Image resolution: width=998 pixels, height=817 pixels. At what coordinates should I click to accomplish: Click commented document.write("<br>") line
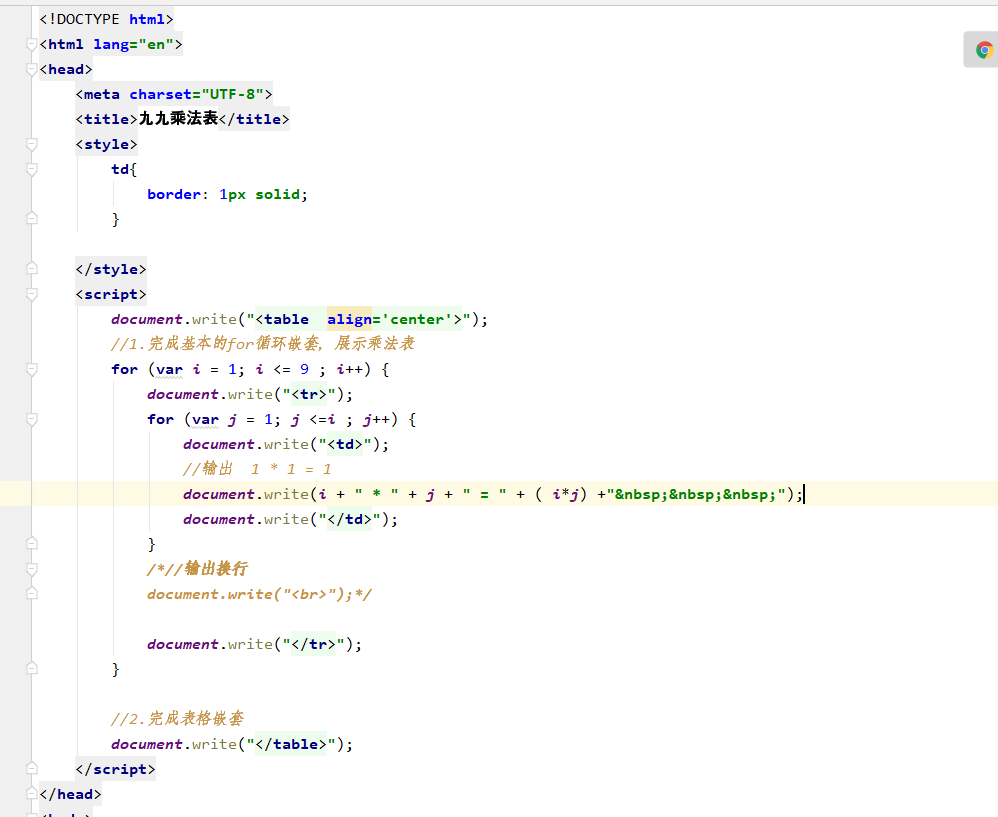click(x=259, y=594)
